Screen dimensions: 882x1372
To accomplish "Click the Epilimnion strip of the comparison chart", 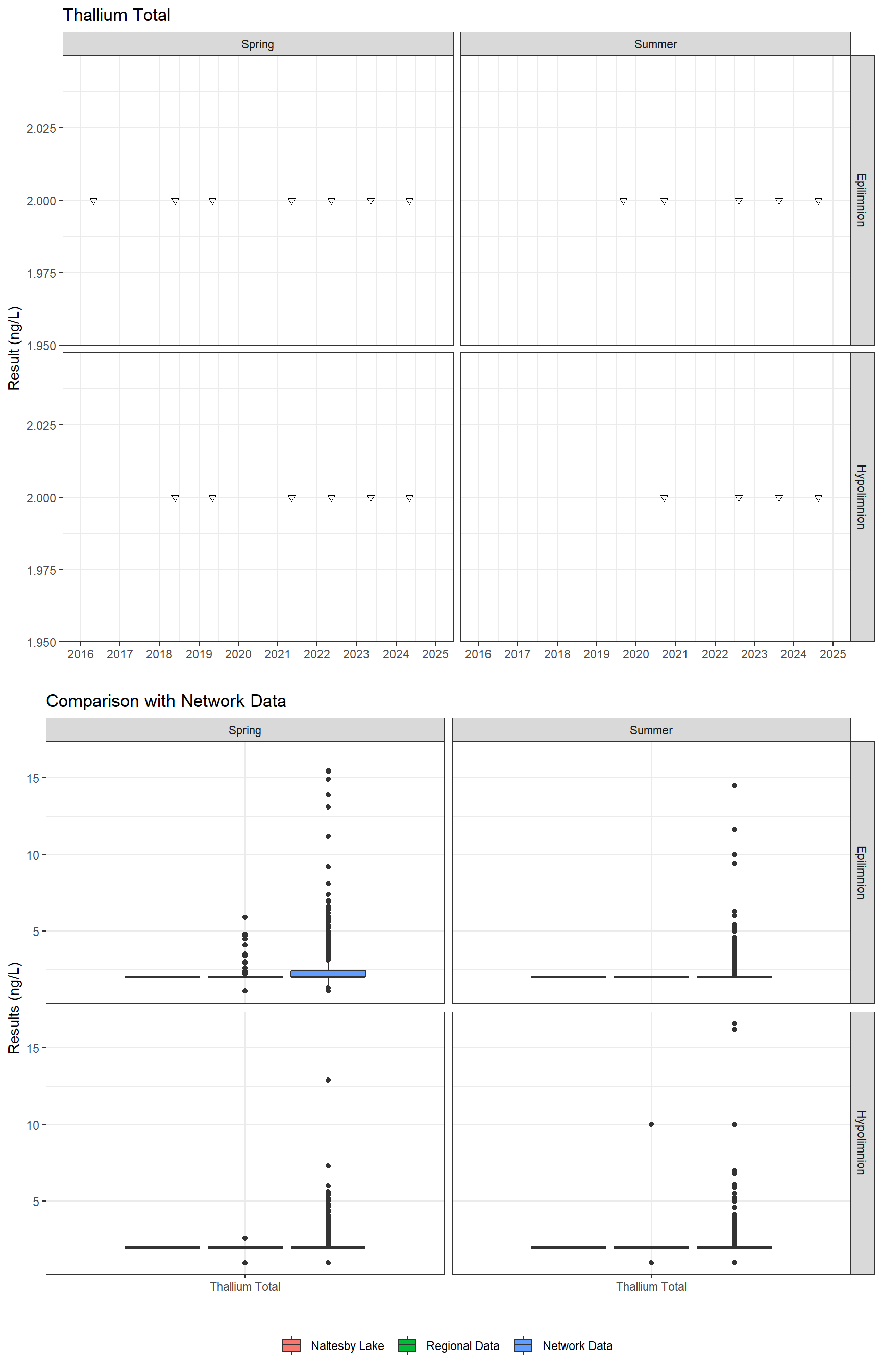I will [862, 872].
